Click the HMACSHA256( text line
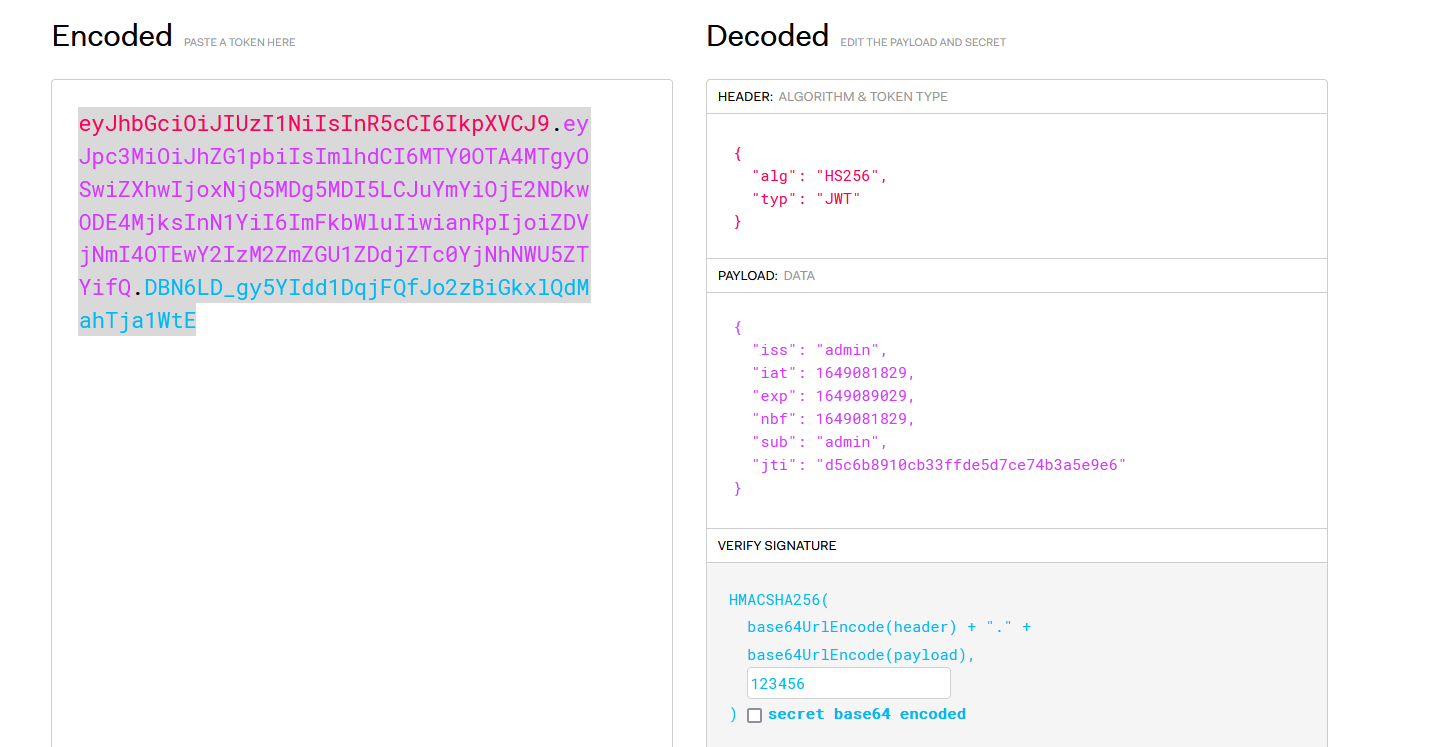Viewport: 1435px width, 747px height. click(779, 600)
